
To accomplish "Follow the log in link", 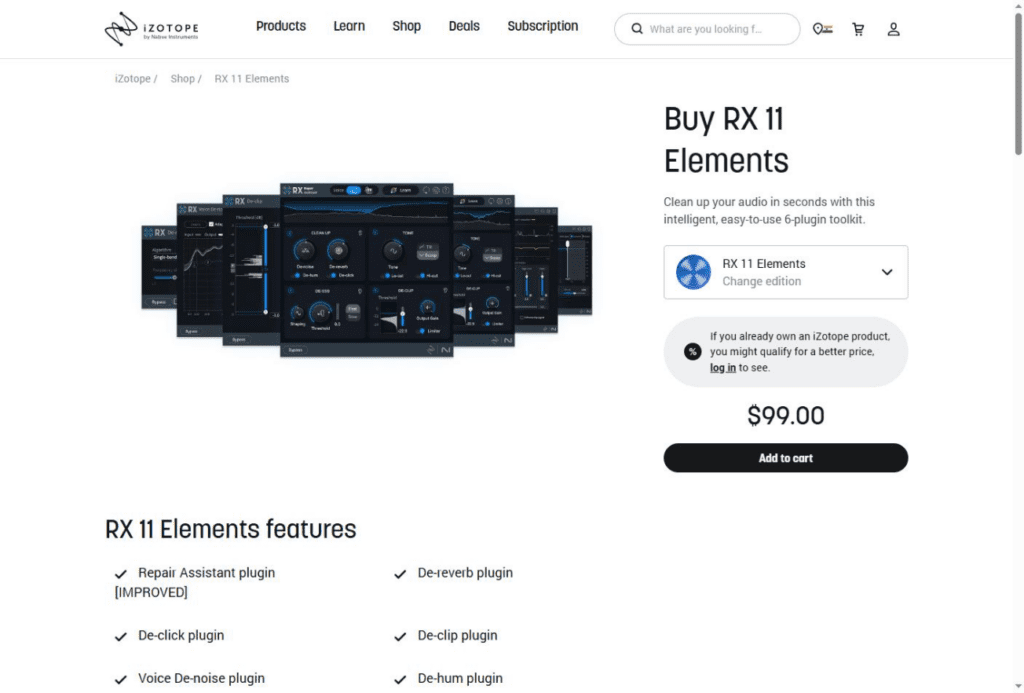I will click(723, 368).
